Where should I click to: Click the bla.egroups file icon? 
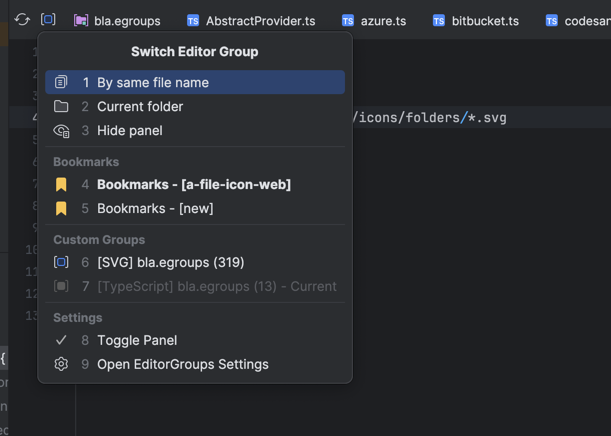pos(81,21)
